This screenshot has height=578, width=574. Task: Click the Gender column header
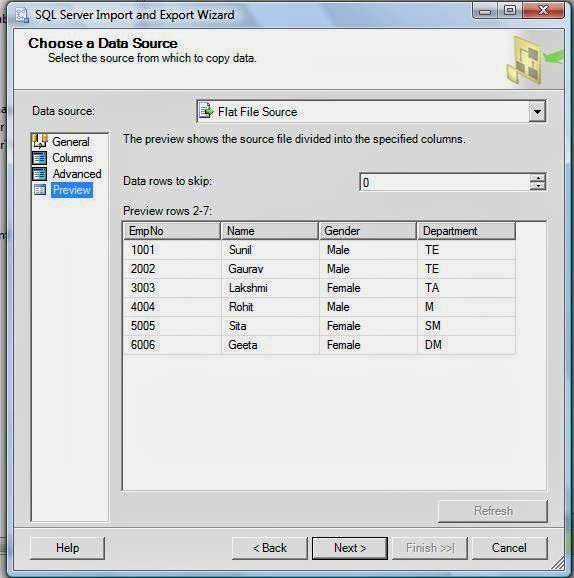[x=368, y=231]
